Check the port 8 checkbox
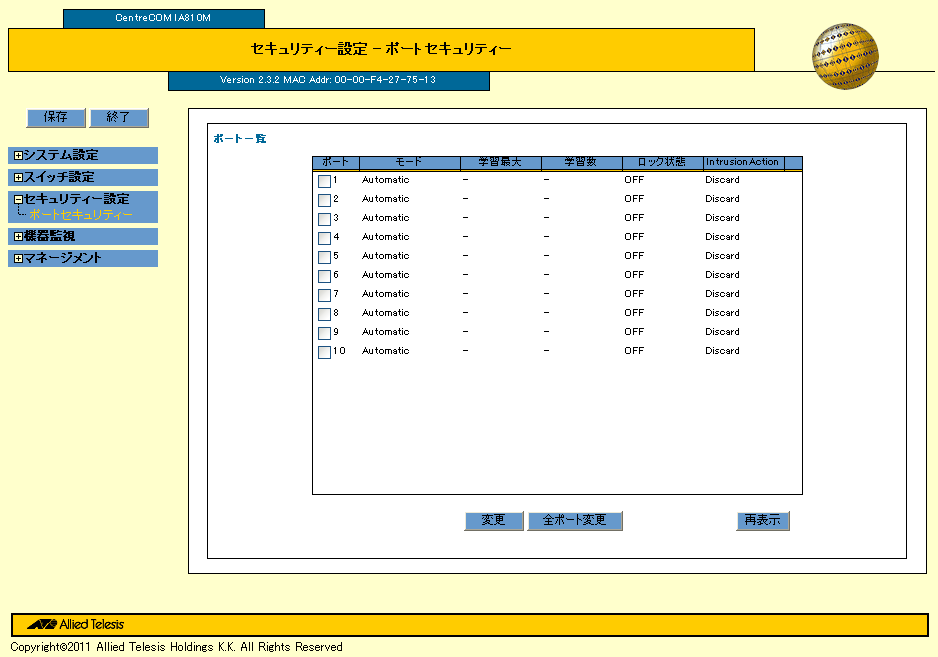This screenshot has height=657, width=938. (x=324, y=314)
